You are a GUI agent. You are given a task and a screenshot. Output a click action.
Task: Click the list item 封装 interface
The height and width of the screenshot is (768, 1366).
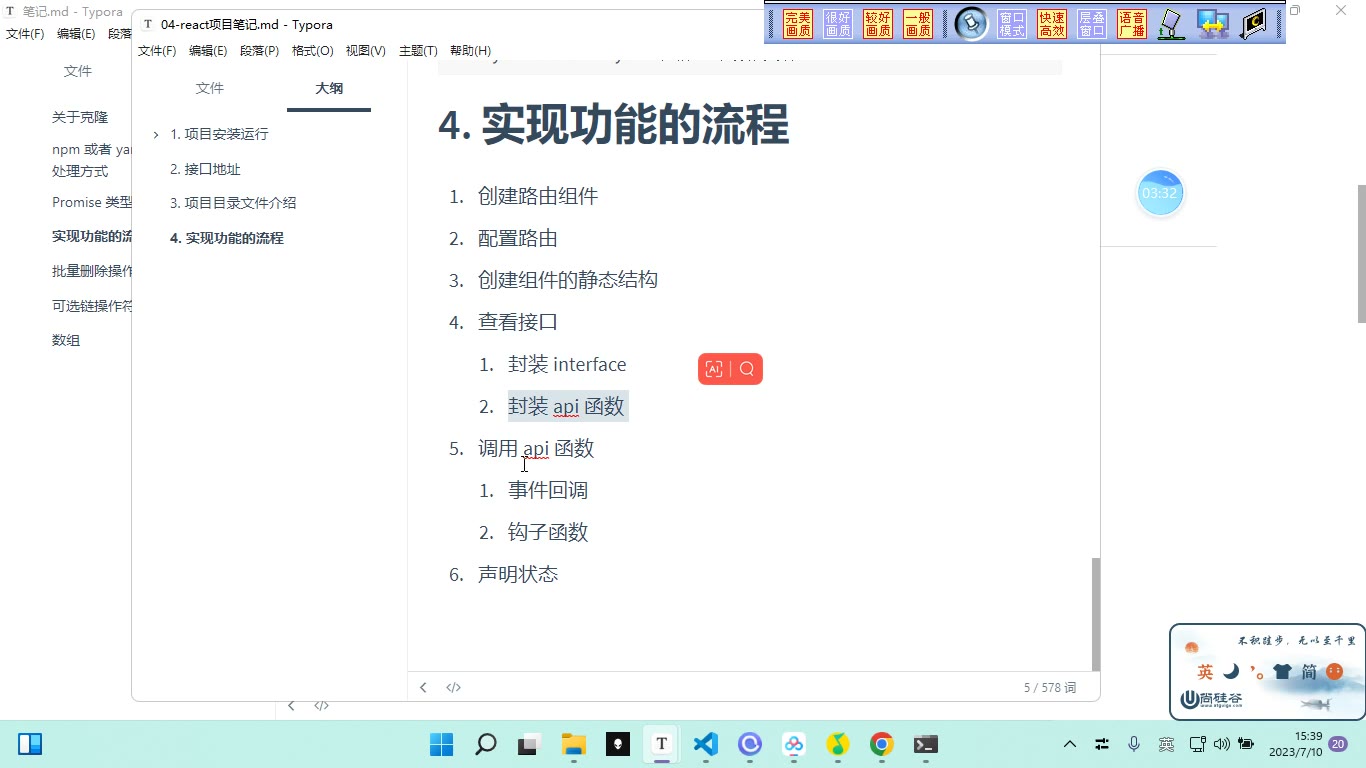(x=567, y=364)
